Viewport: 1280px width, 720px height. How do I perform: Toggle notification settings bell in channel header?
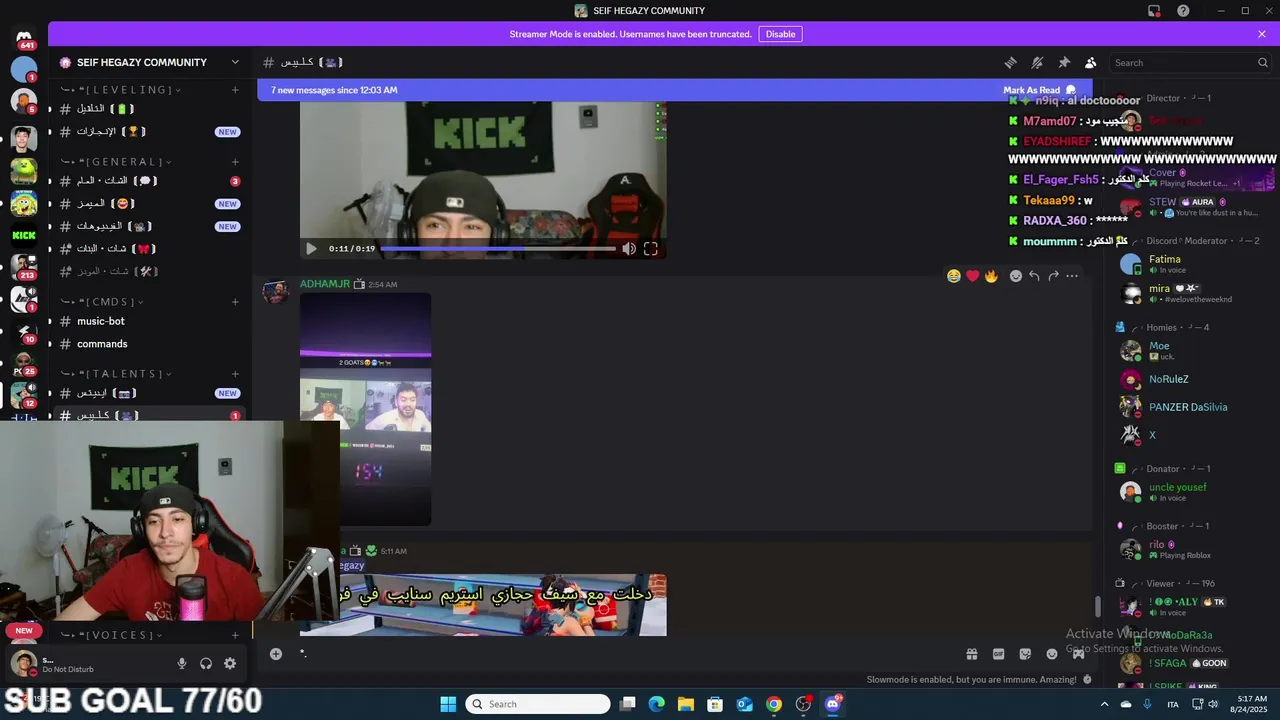[x=1037, y=62]
